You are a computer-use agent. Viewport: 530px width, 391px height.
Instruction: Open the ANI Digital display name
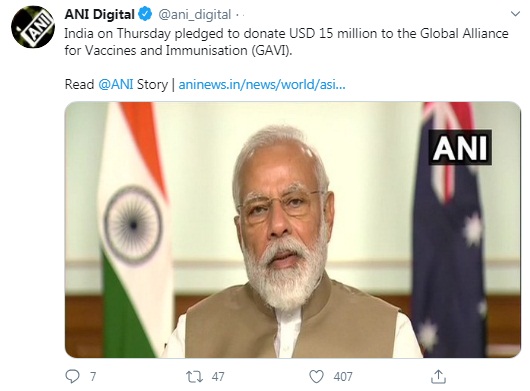pyautogui.click(x=99, y=15)
